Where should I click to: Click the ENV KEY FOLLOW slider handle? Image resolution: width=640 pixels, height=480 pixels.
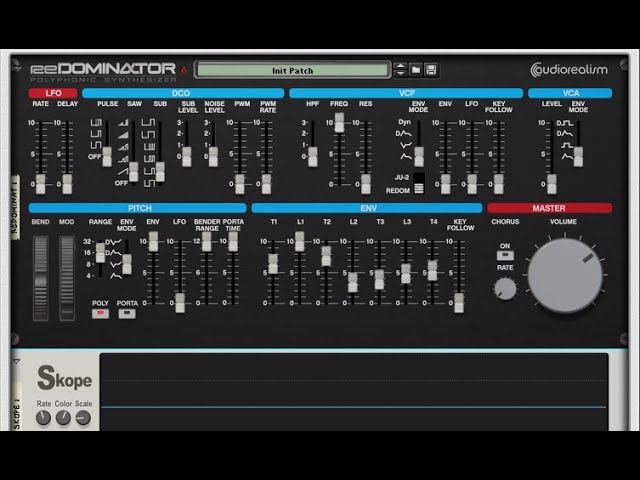click(x=459, y=303)
